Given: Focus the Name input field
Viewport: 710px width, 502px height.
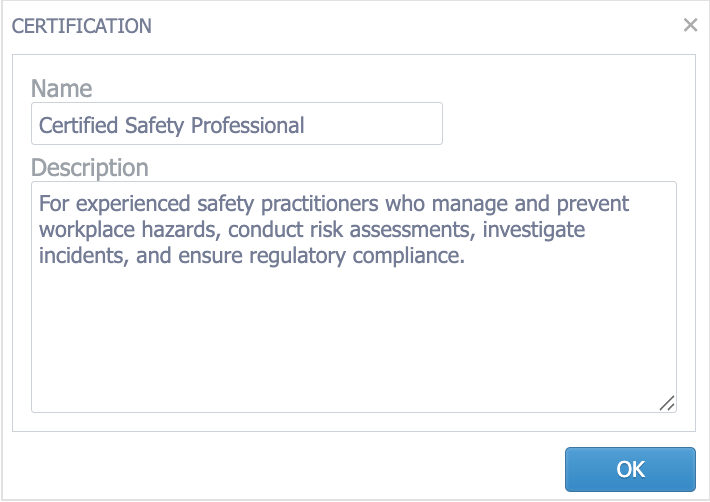Looking at the screenshot, I should click(237, 125).
